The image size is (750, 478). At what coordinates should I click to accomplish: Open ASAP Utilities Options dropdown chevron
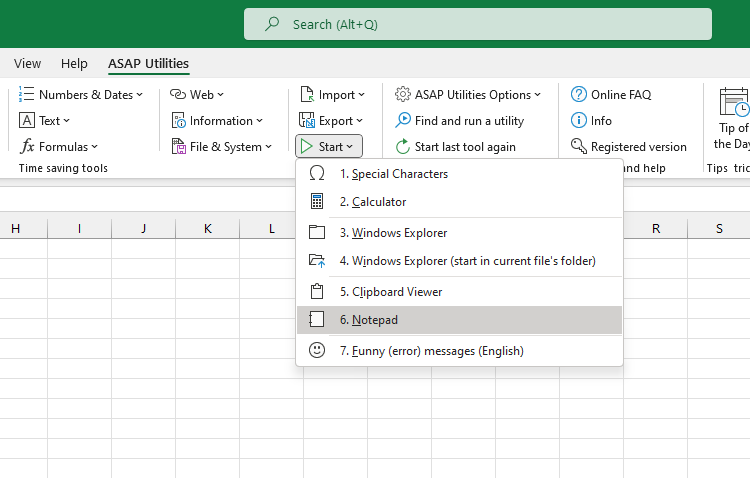click(538, 95)
